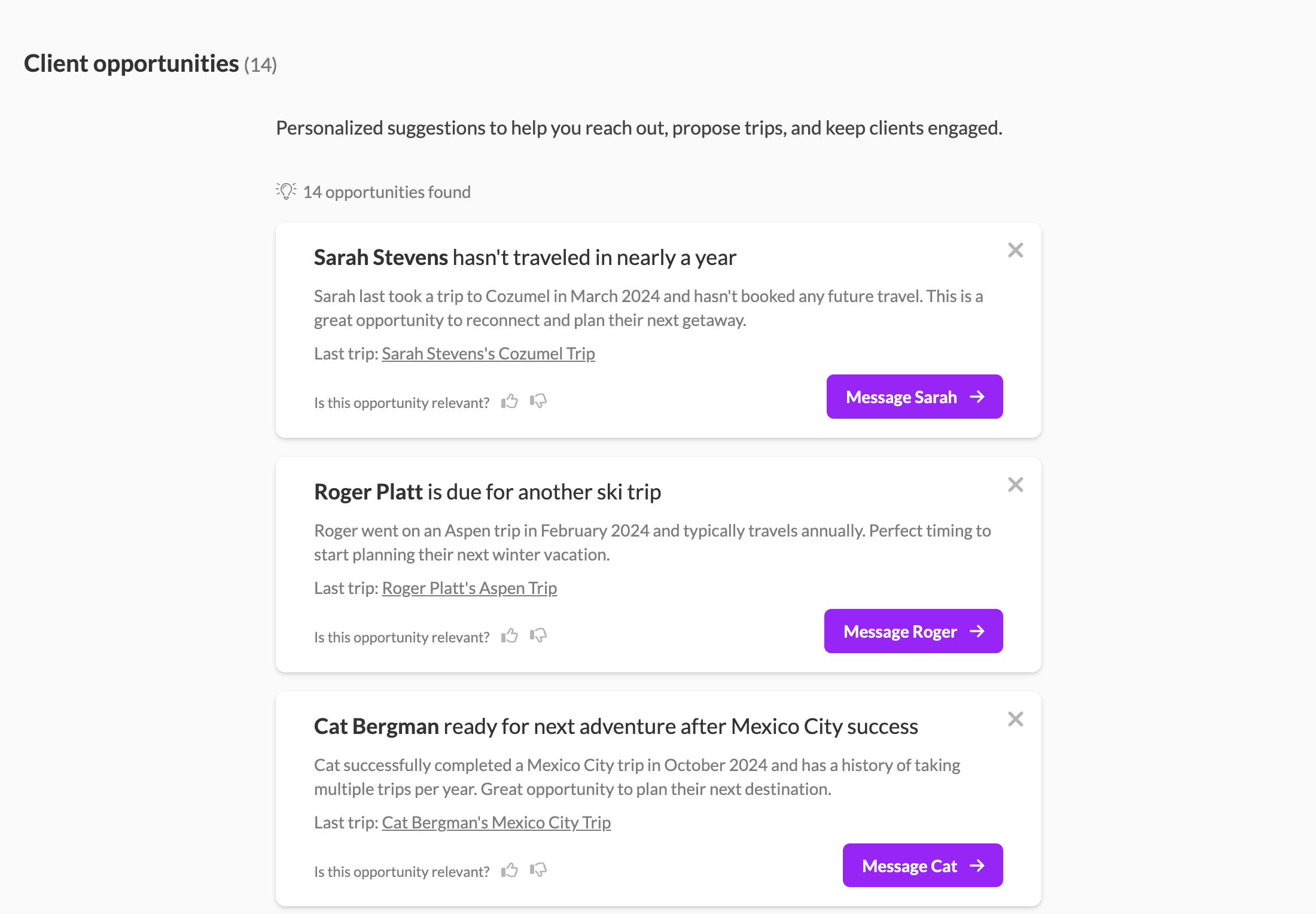Open Sarah Stevens's Cozumel Trip link
The image size is (1316, 914).
(488, 354)
